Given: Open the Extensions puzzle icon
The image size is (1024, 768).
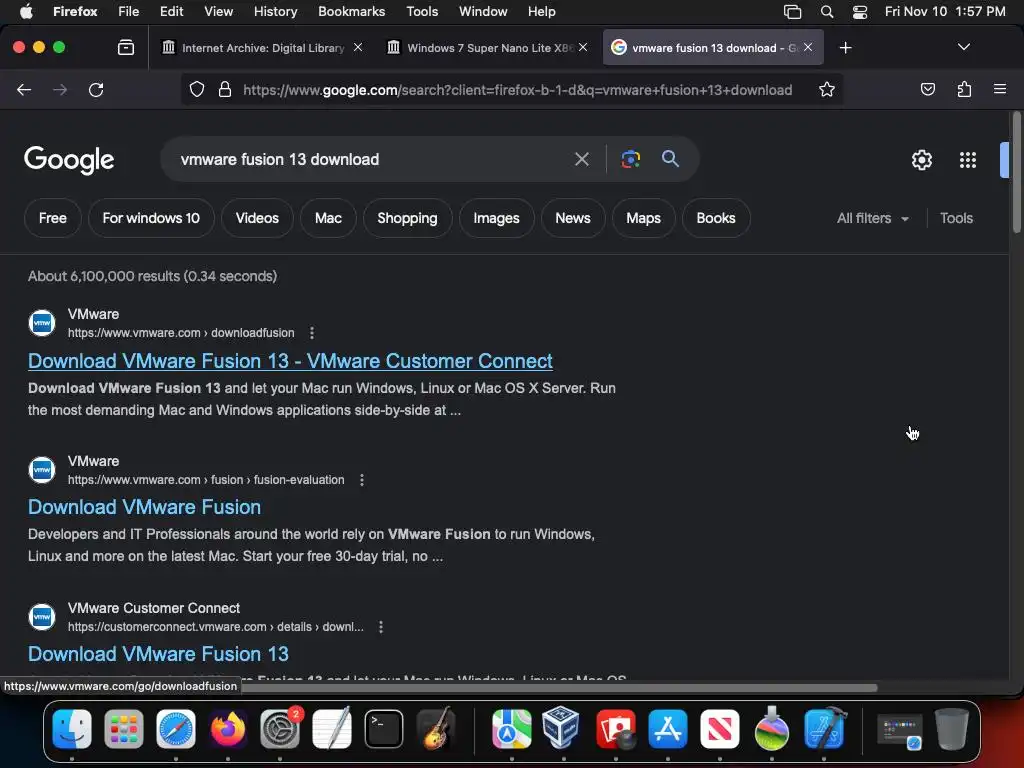Looking at the screenshot, I should click(x=964, y=89).
